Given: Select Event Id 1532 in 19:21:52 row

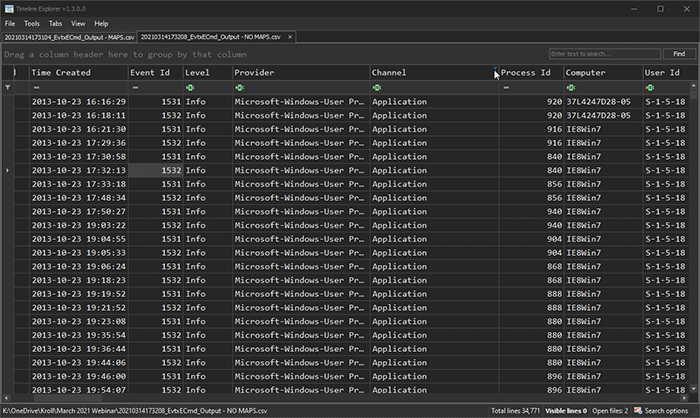Looking at the screenshot, I should [x=155, y=308].
